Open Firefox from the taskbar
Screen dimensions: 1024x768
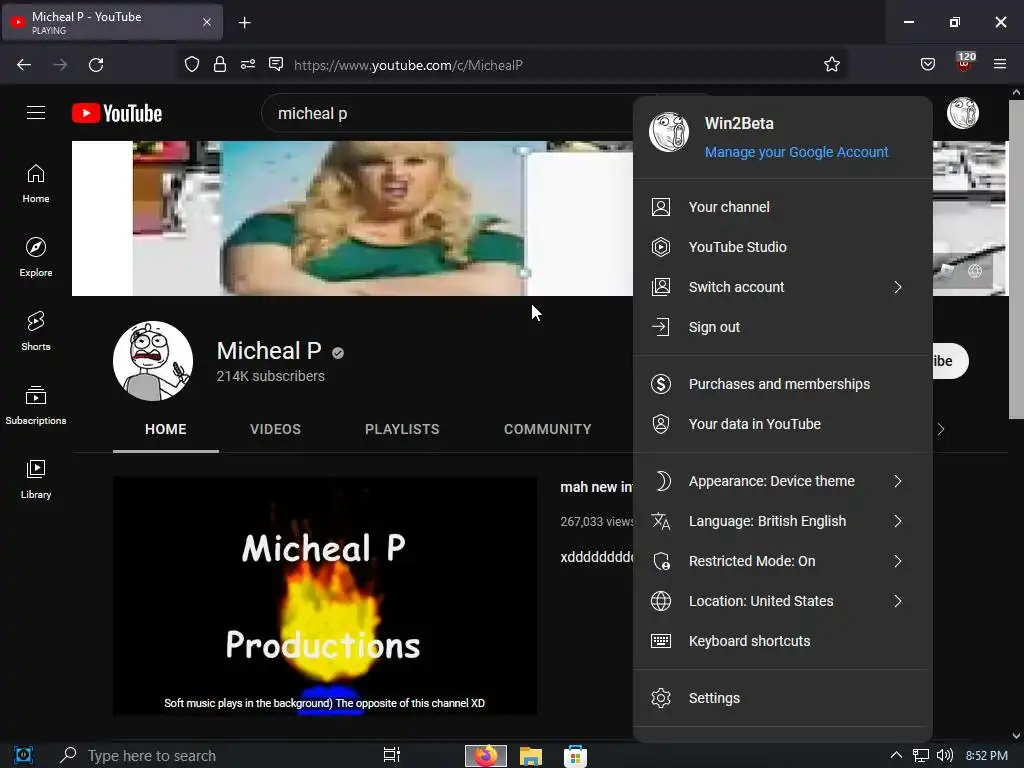[x=485, y=756]
